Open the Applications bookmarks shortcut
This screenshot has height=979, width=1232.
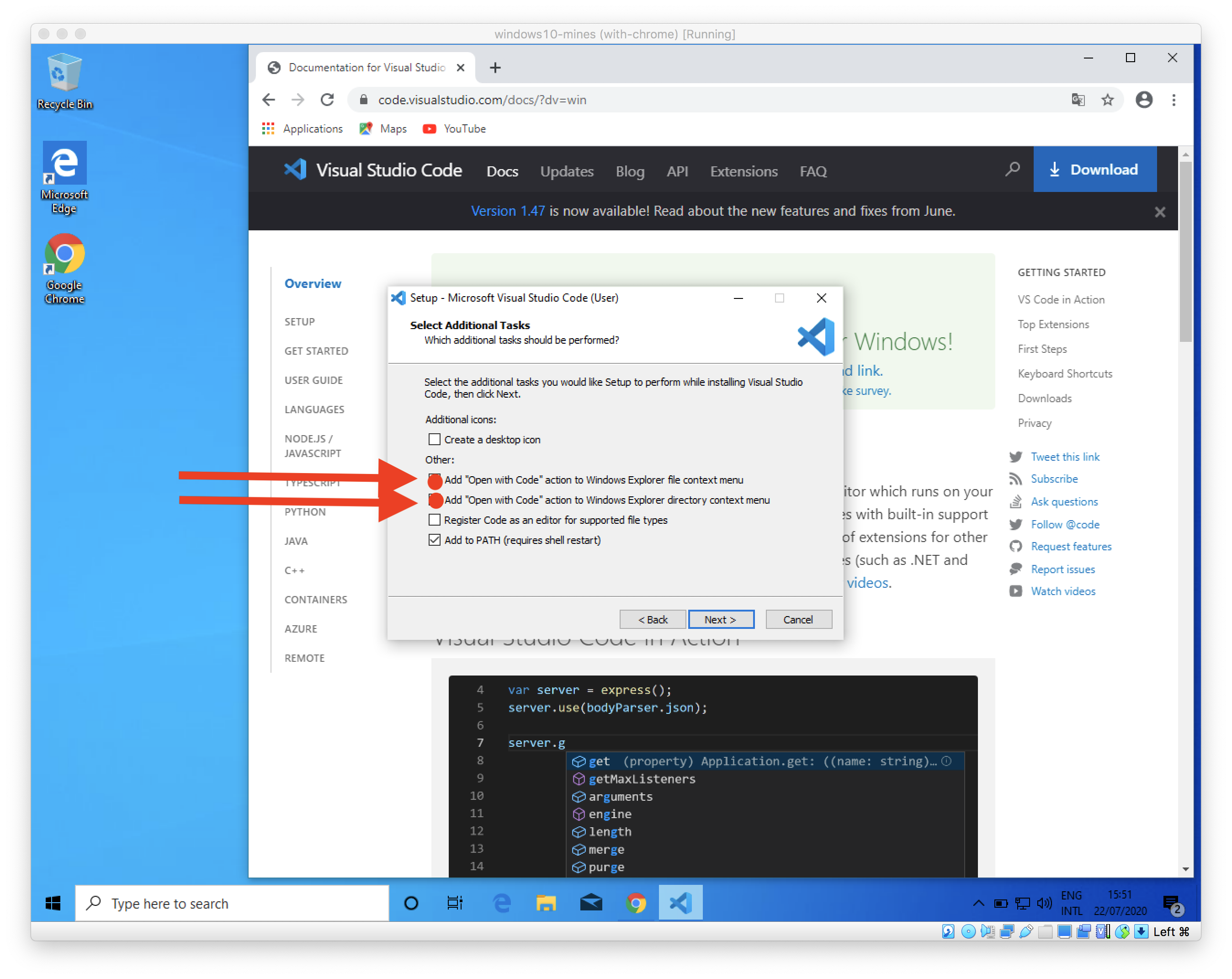[x=303, y=128]
